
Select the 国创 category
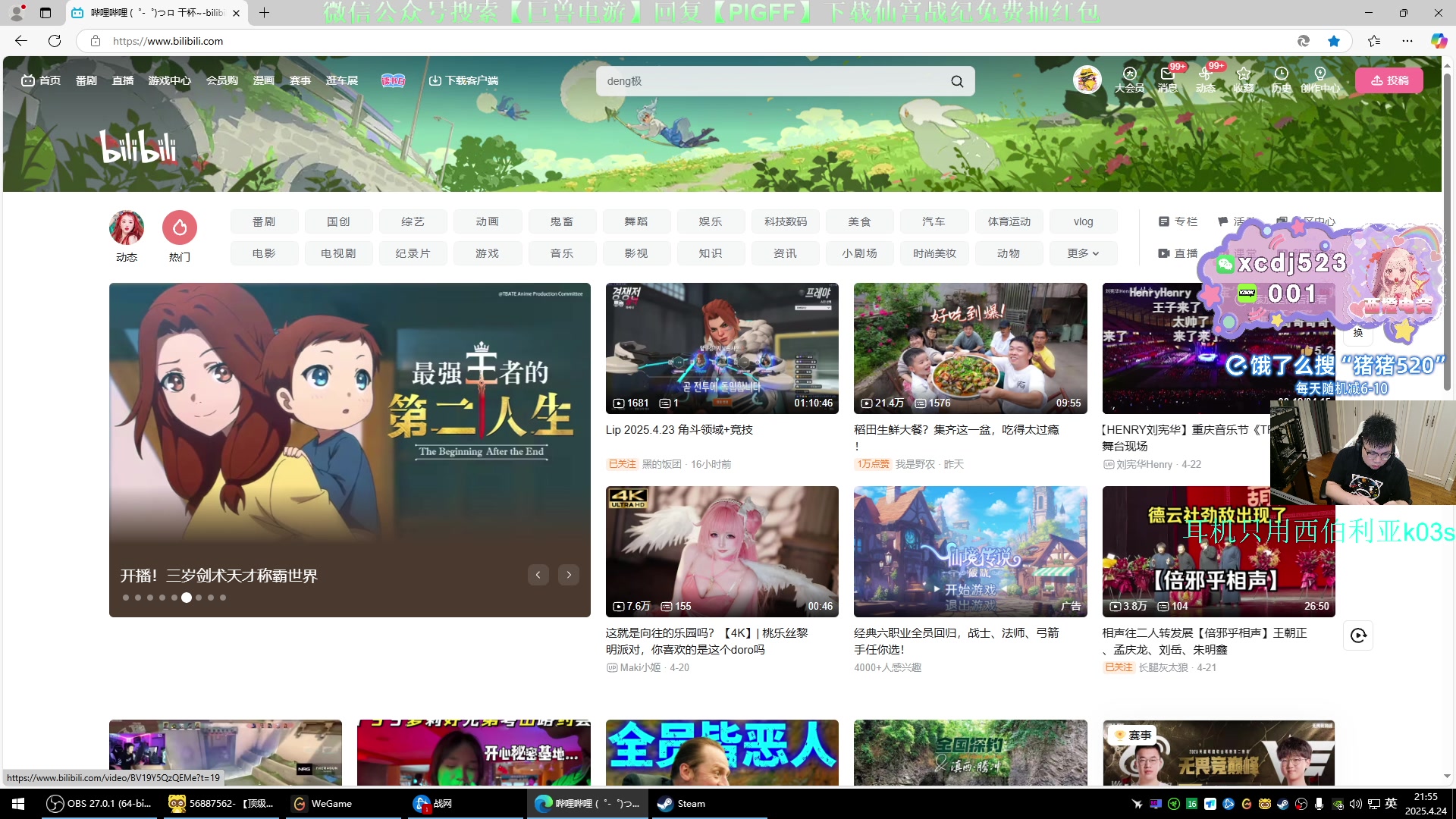[338, 221]
